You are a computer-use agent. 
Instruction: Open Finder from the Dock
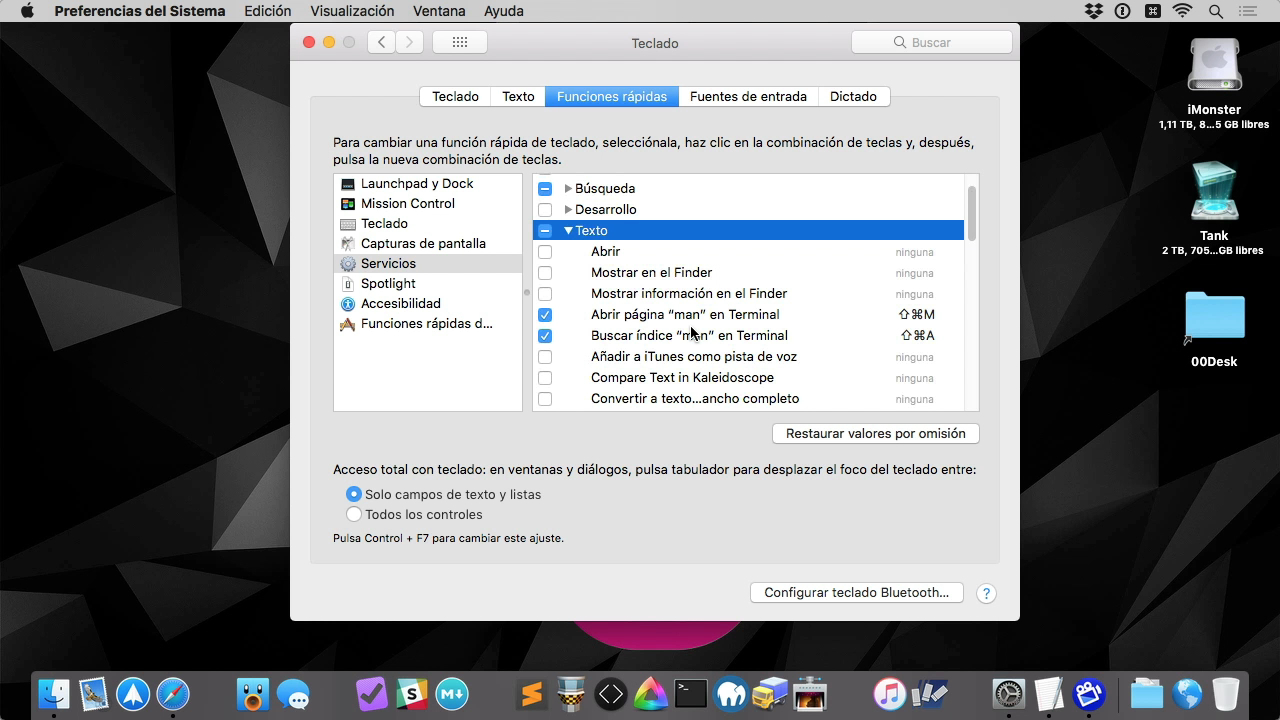click(54, 693)
